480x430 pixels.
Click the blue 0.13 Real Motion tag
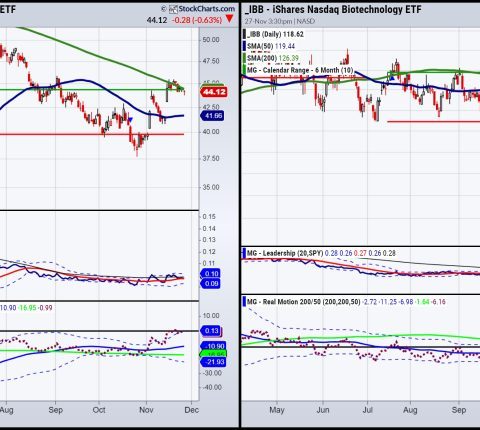coord(211,331)
